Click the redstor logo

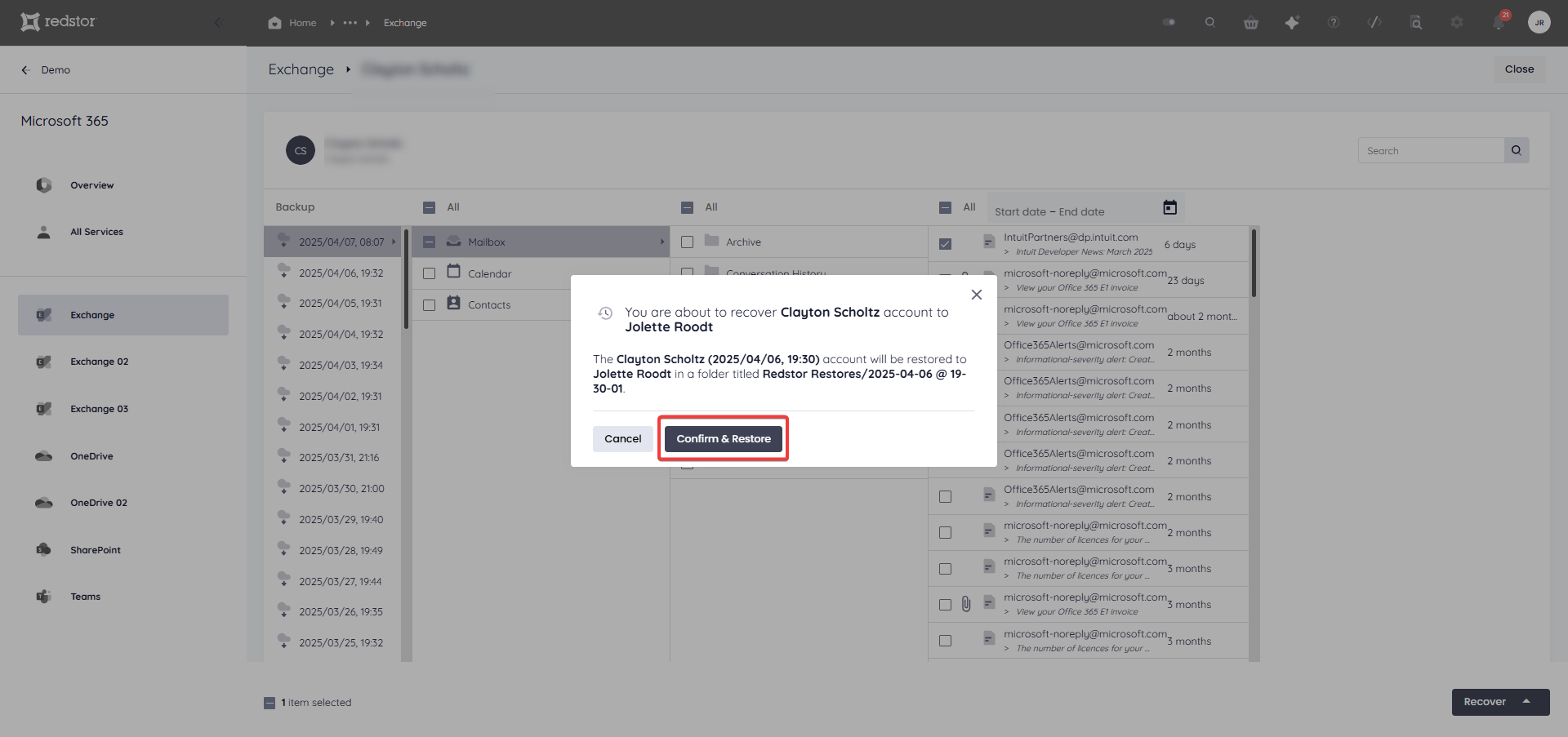pyautogui.click(x=58, y=22)
